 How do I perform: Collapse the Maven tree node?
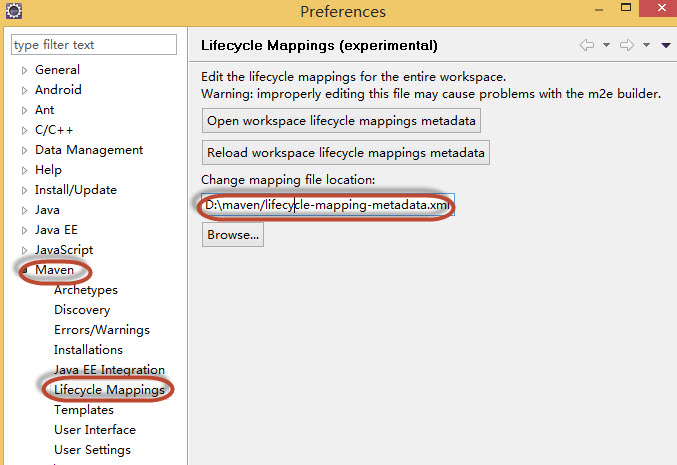25,270
